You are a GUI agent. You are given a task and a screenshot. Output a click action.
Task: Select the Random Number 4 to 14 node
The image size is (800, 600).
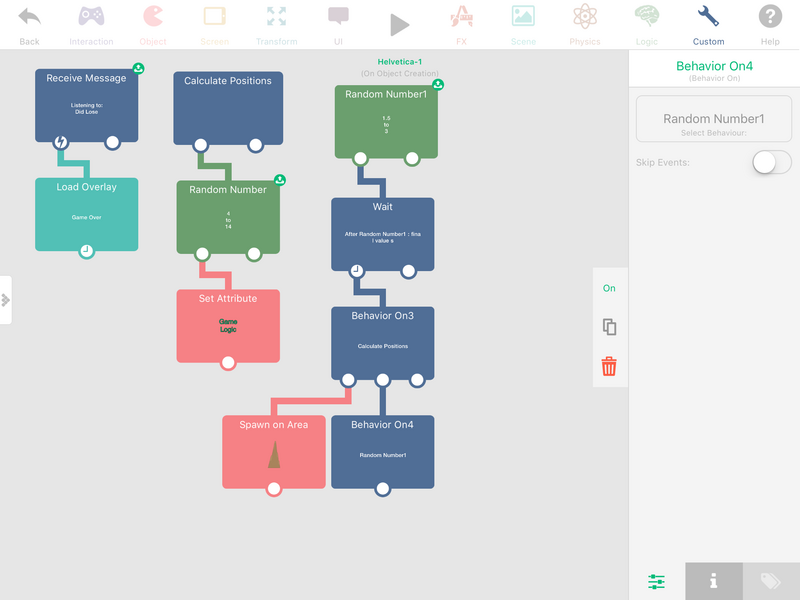tap(228, 217)
